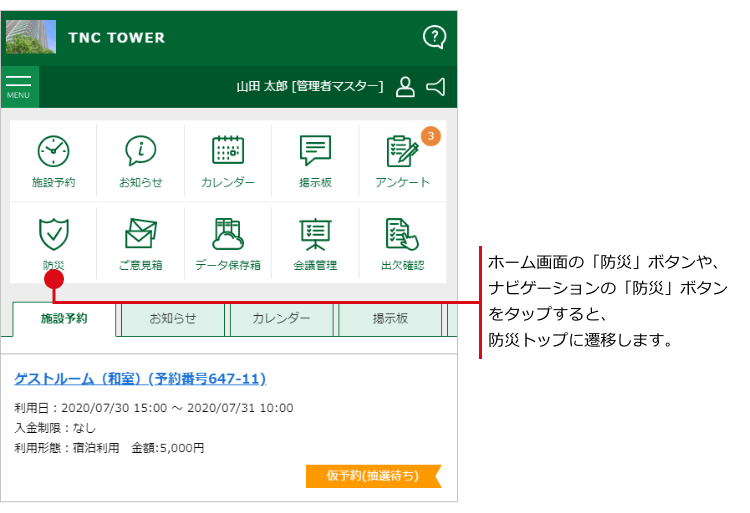750x513 pixels.
Task: Open the データ保存箱 cloud storage icon
Action: (228, 234)
